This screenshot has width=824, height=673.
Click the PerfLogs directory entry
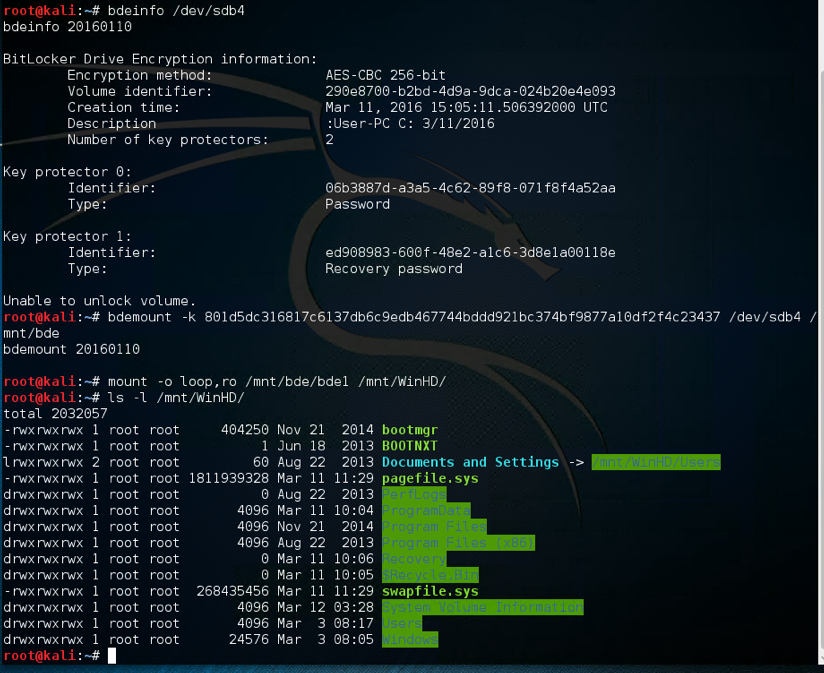414,494
